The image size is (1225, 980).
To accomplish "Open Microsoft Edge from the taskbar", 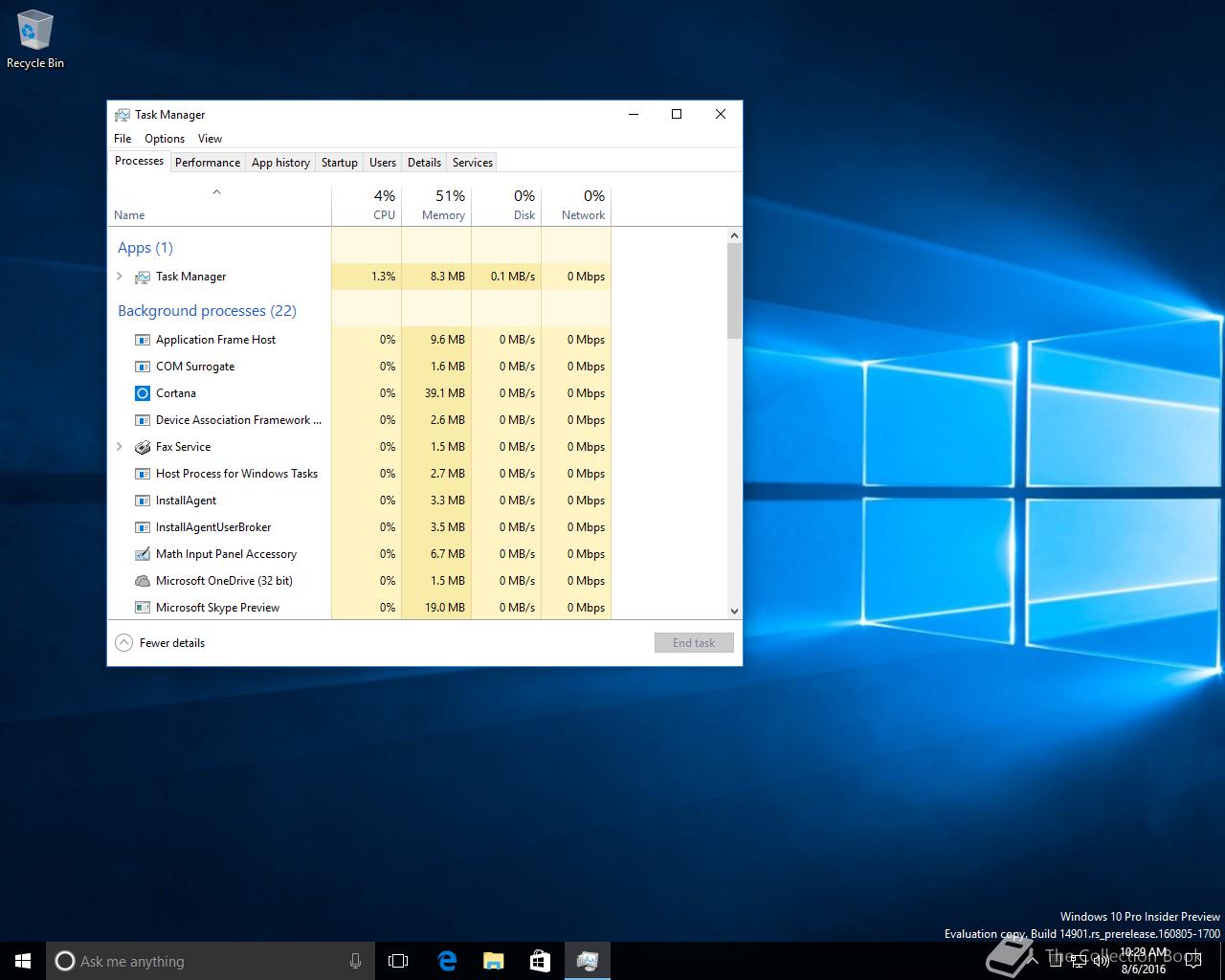I will pos(447,961).
